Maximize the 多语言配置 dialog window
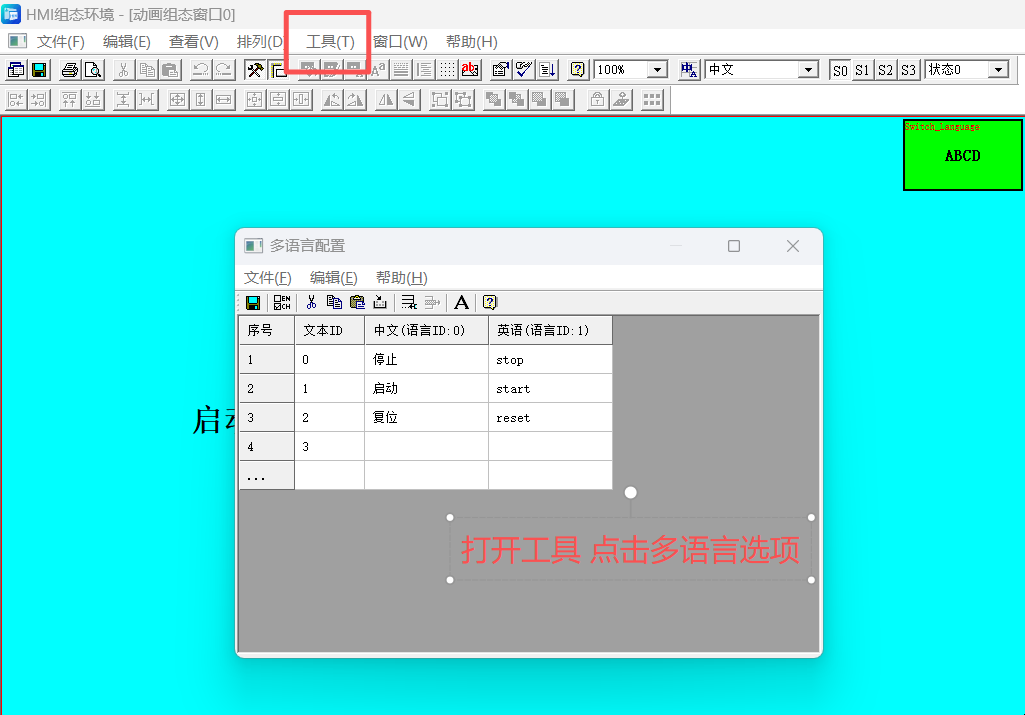Image resolution: width=1025 pixels, height=715 pixels. [x=734, y=246]
